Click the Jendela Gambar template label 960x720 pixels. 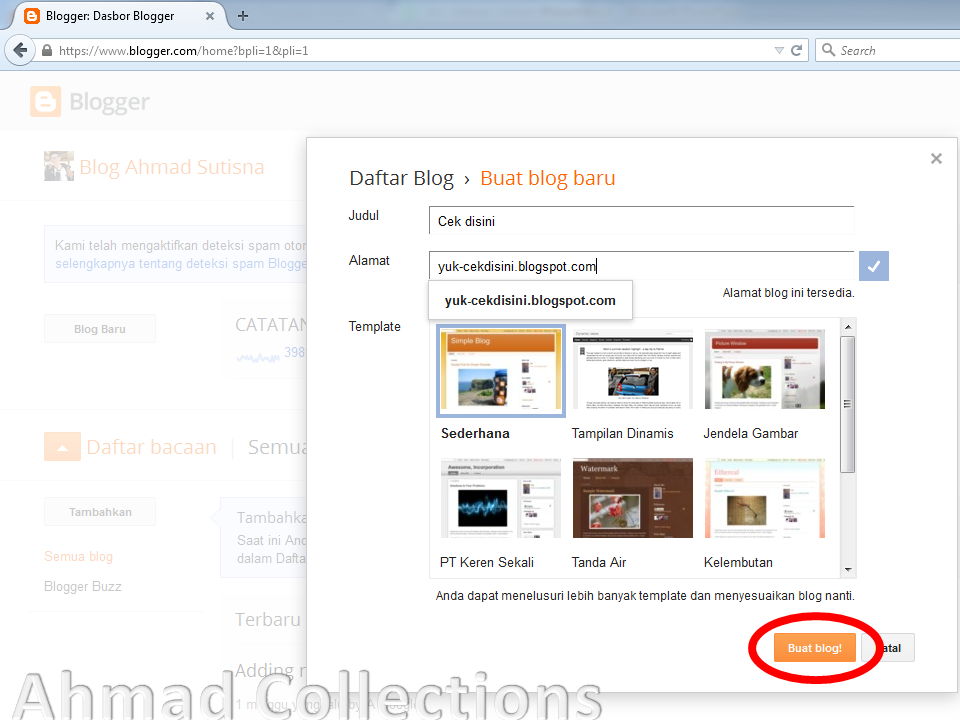pyautogui.click(x=751, y=433)
